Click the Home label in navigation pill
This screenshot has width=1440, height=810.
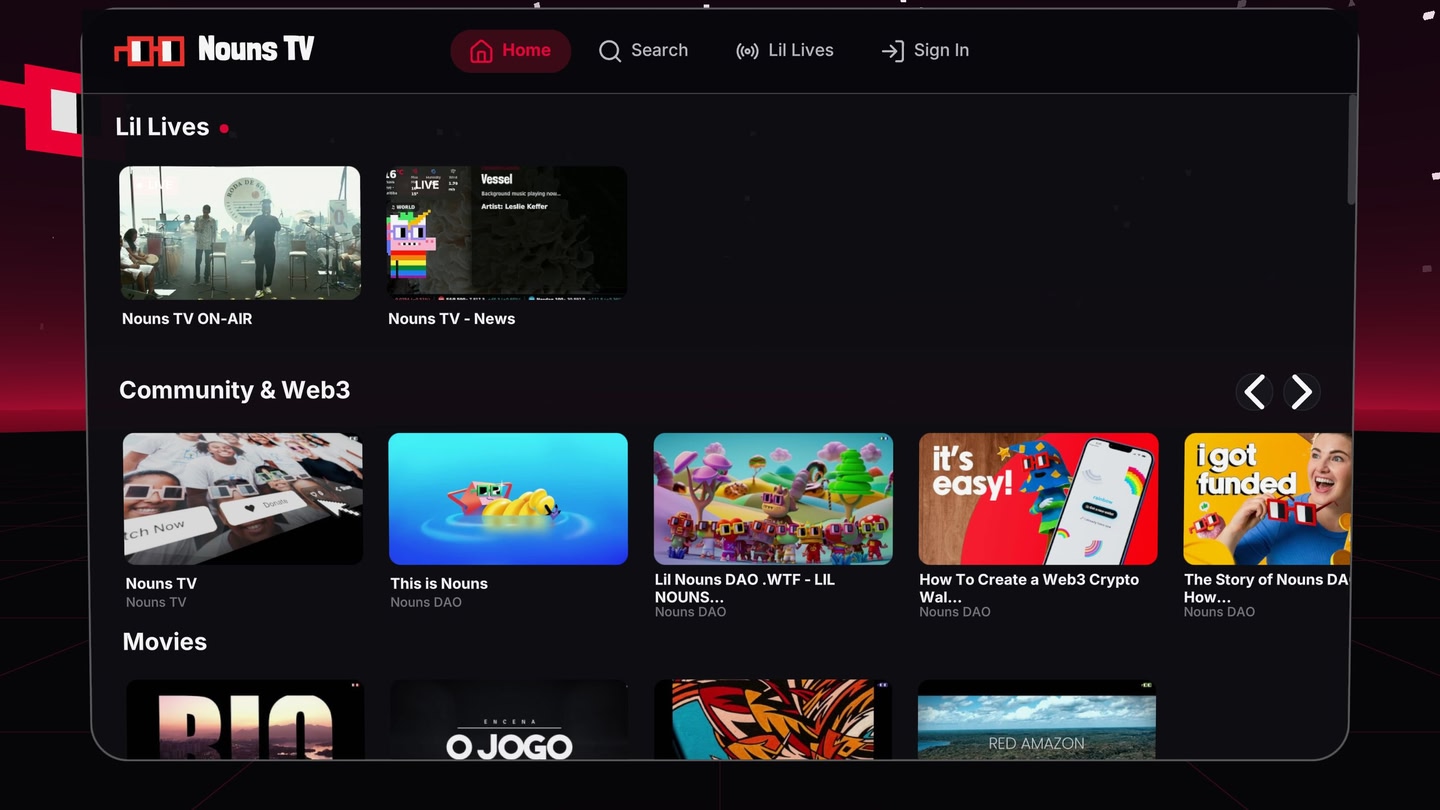(526, 50)
